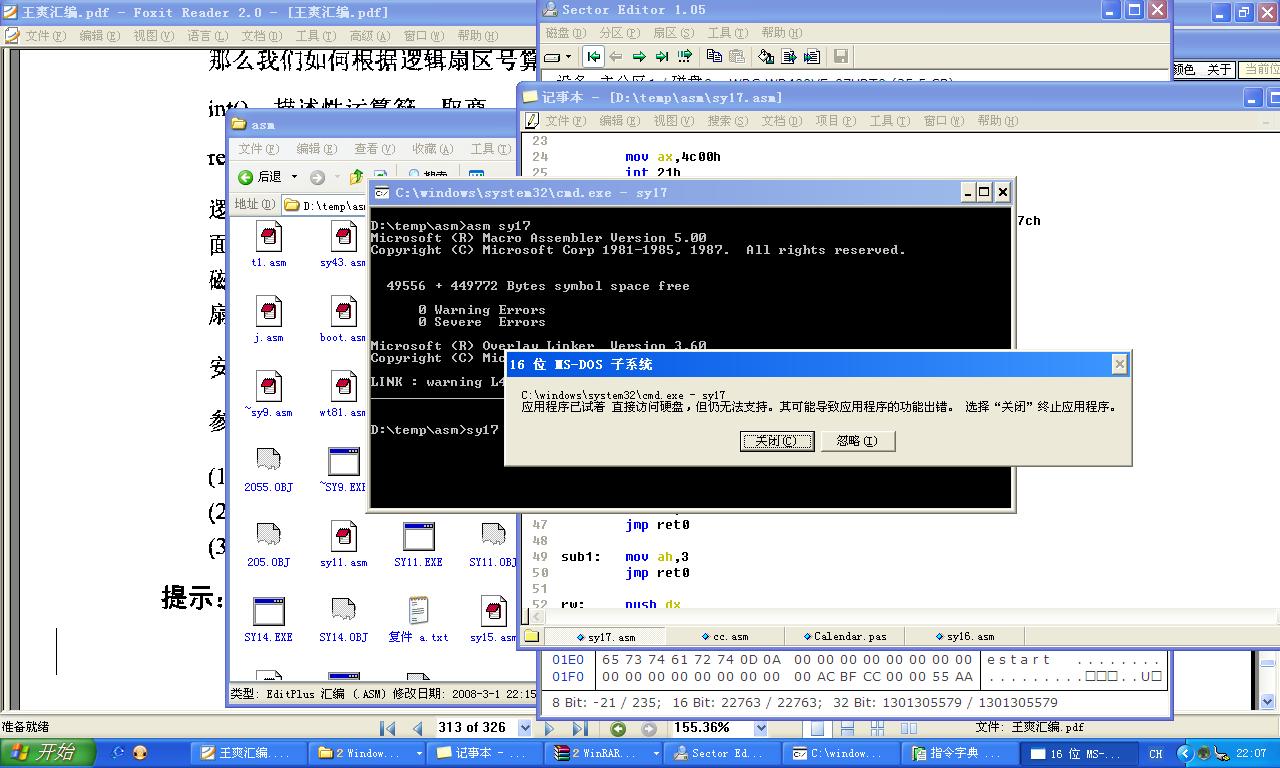Click the CH language indicator in system tray
This screenshot has width=1280, height=768.
1156,753
